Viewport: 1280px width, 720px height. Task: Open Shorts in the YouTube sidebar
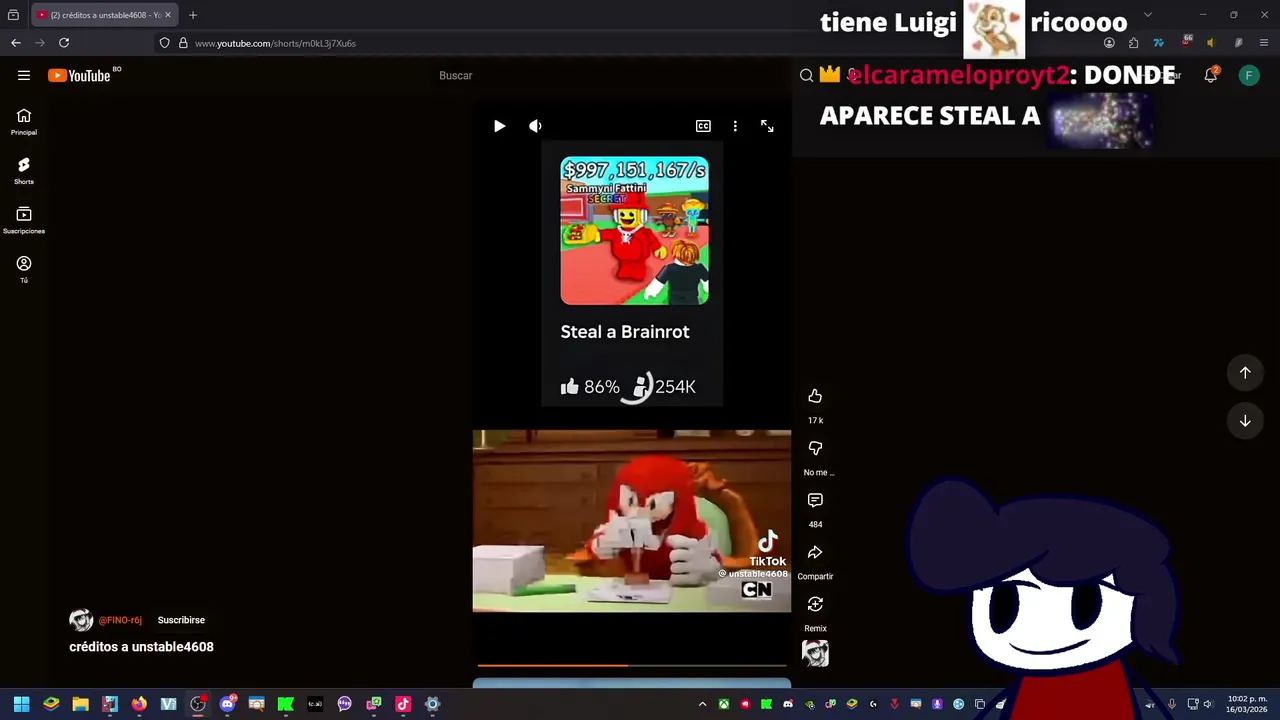click(x=24, y=171)
